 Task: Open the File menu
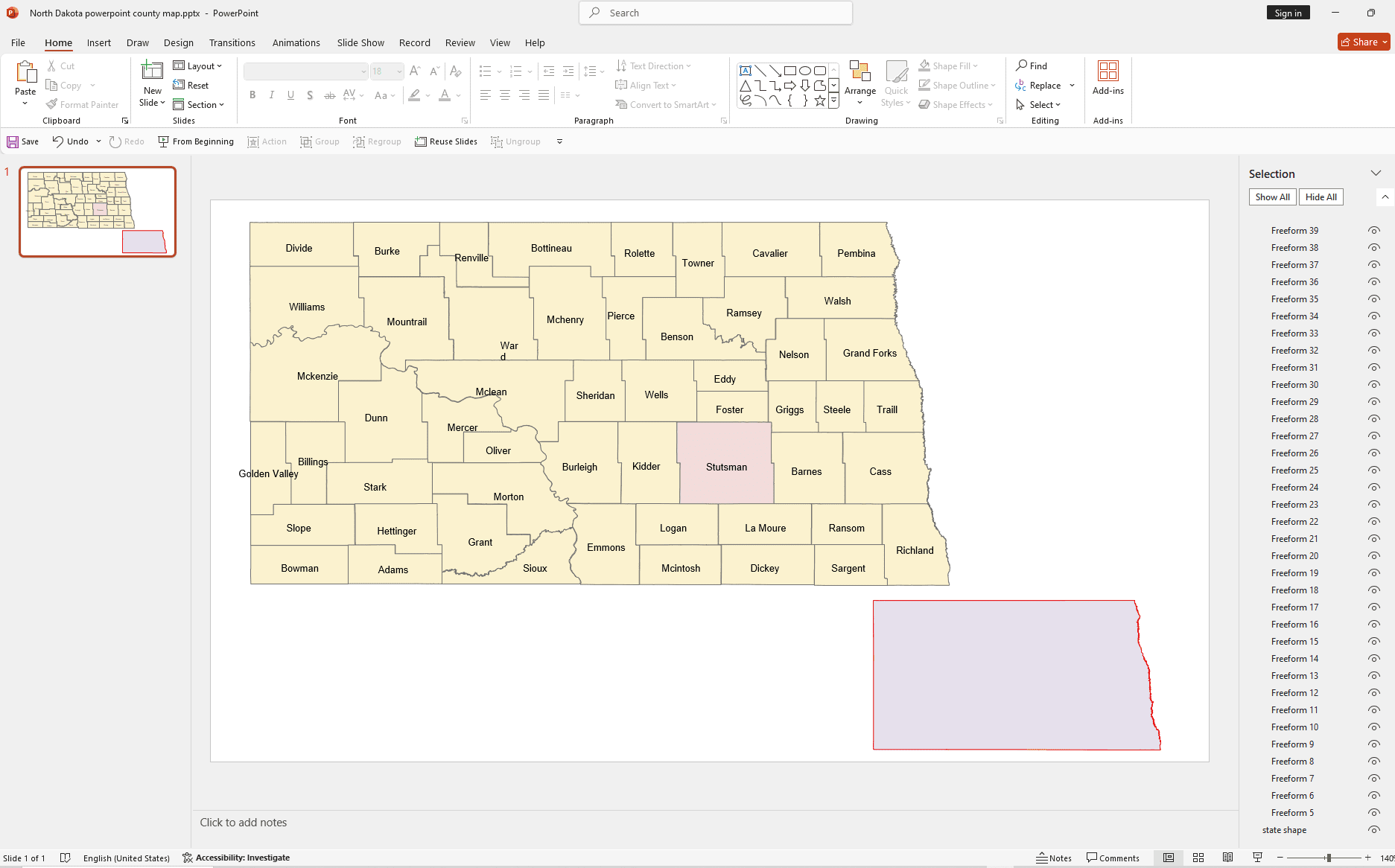[19, 42]
